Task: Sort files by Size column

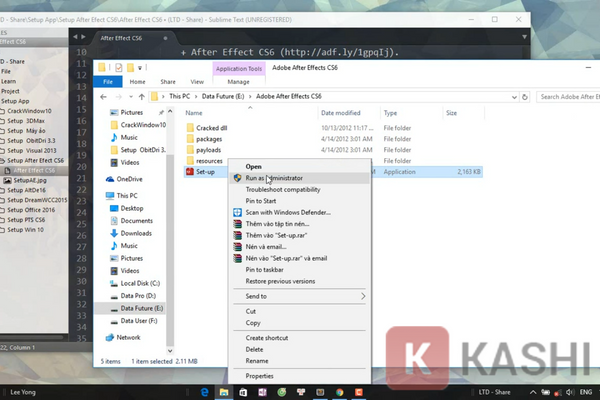Action: pos(452,113)
